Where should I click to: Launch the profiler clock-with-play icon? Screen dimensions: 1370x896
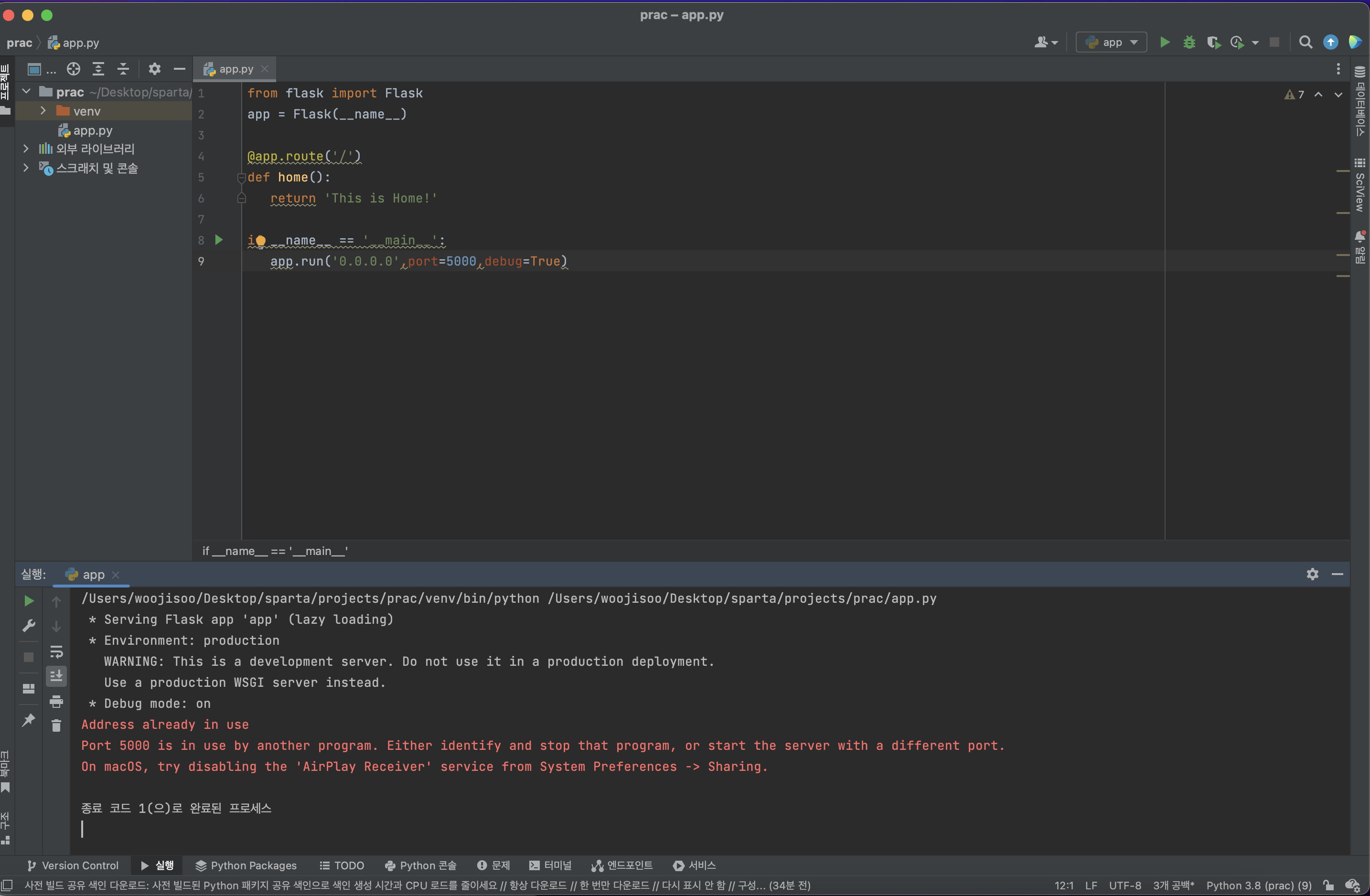click(1237, 42)
